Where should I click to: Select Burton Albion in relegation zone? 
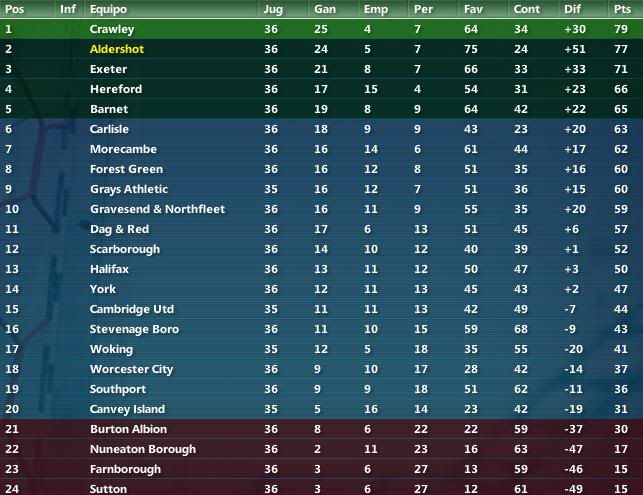pyautogui.click(x=128, y=429)
